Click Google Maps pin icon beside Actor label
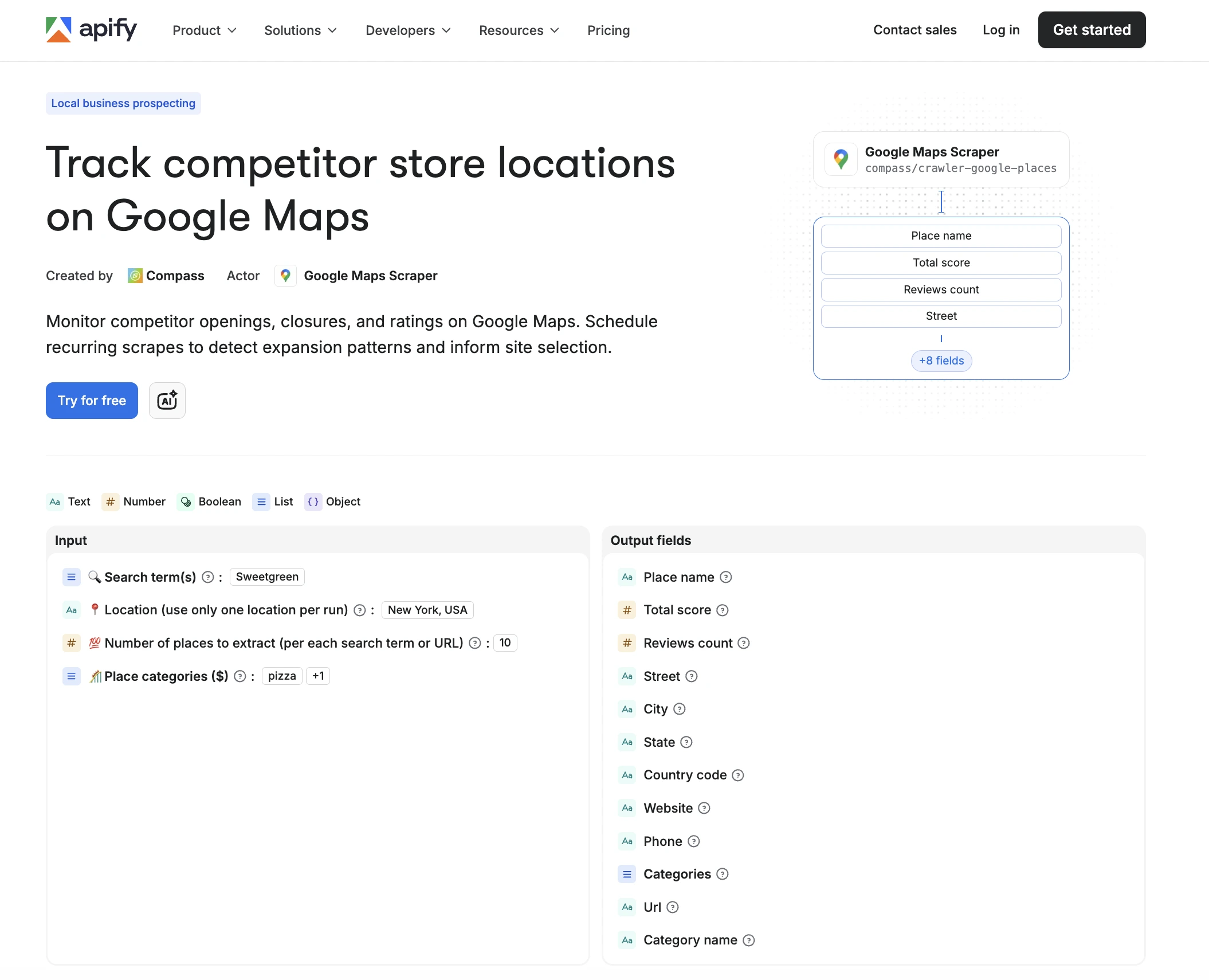 [x=285, y=276]
